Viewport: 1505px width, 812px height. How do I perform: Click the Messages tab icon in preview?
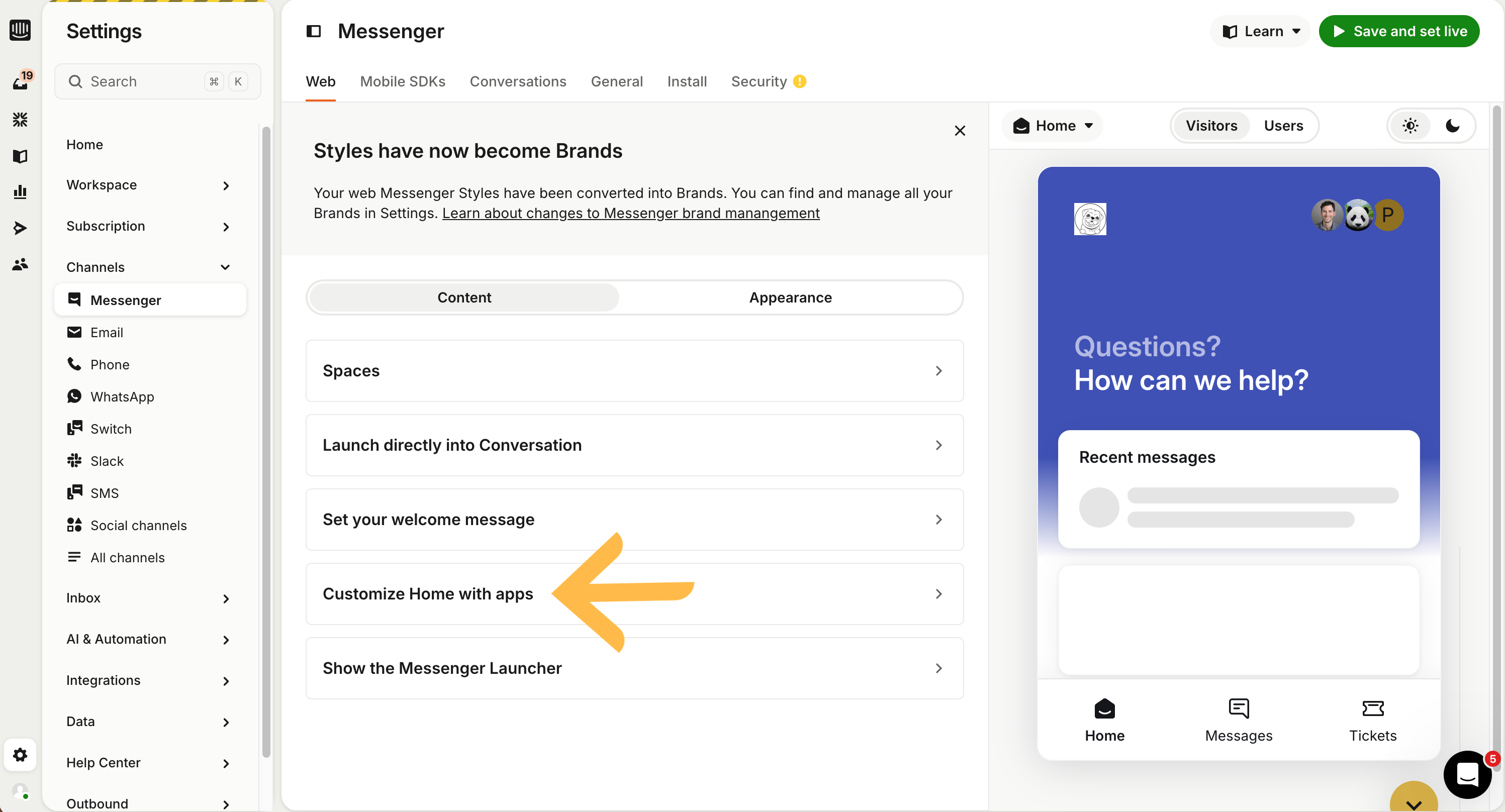(1238, 708)
